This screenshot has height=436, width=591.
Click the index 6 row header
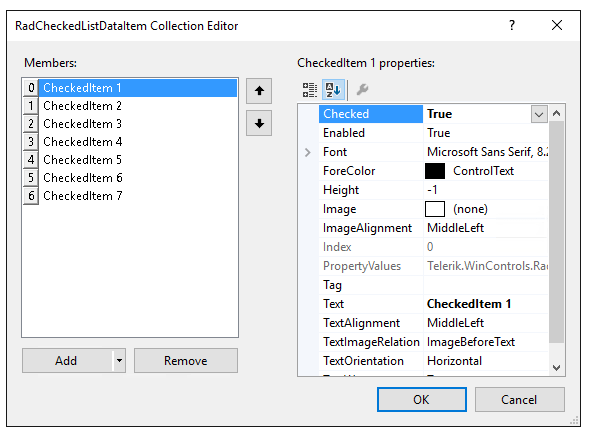[x=31, y=196]
